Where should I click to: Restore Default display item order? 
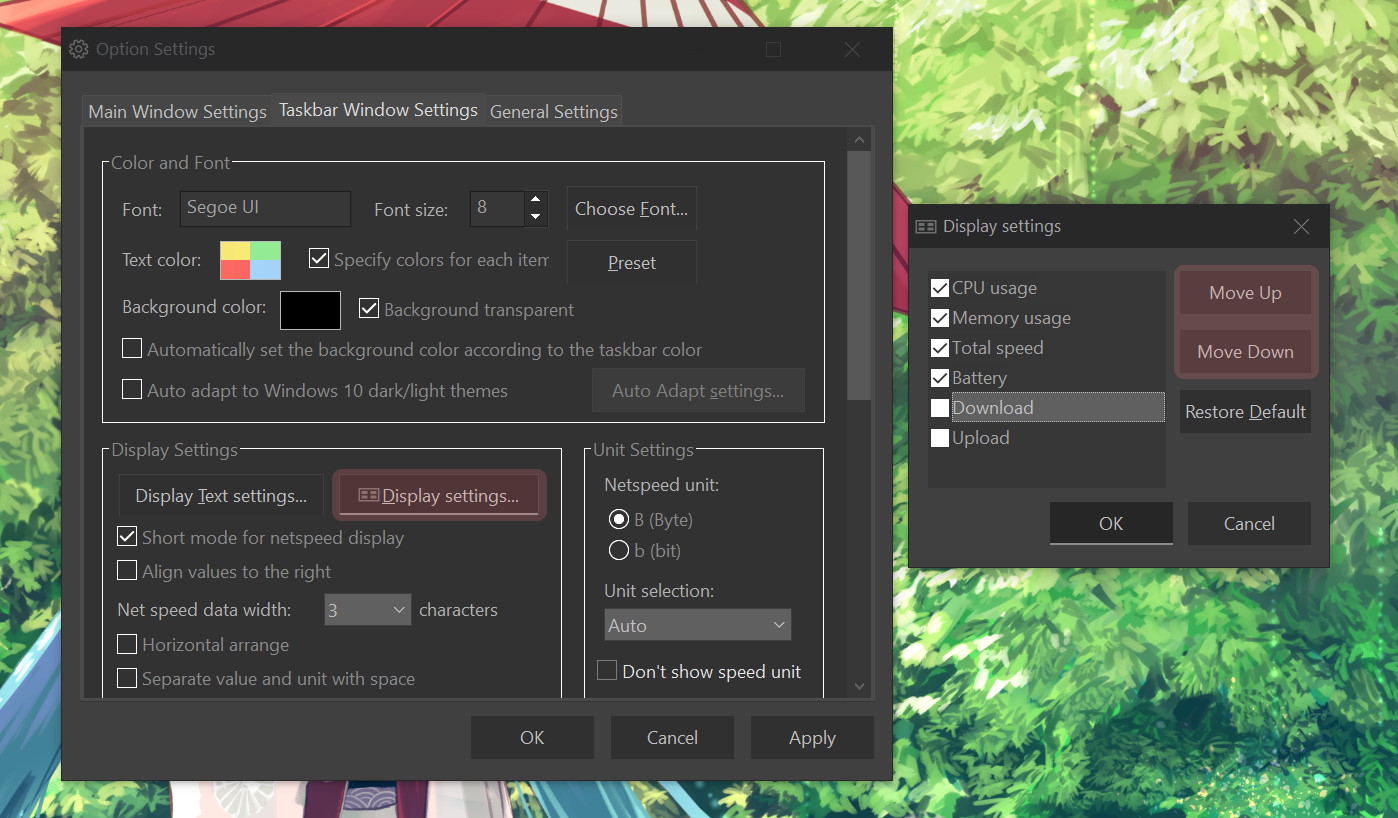[x=1244, y=411]
